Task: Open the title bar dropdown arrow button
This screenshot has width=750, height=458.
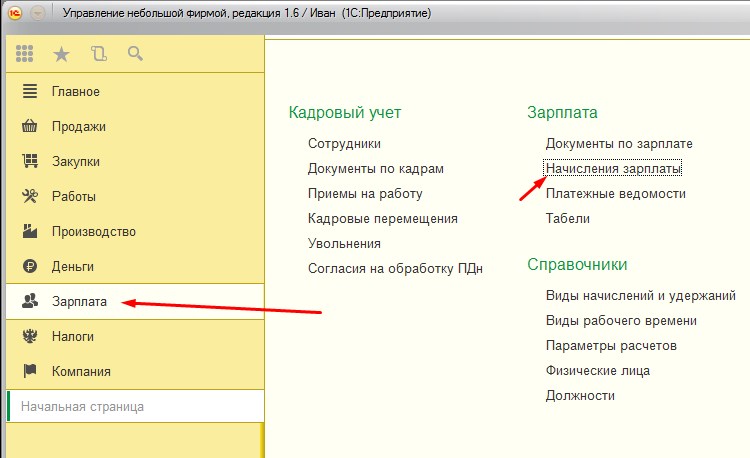Action: [38, 13]
